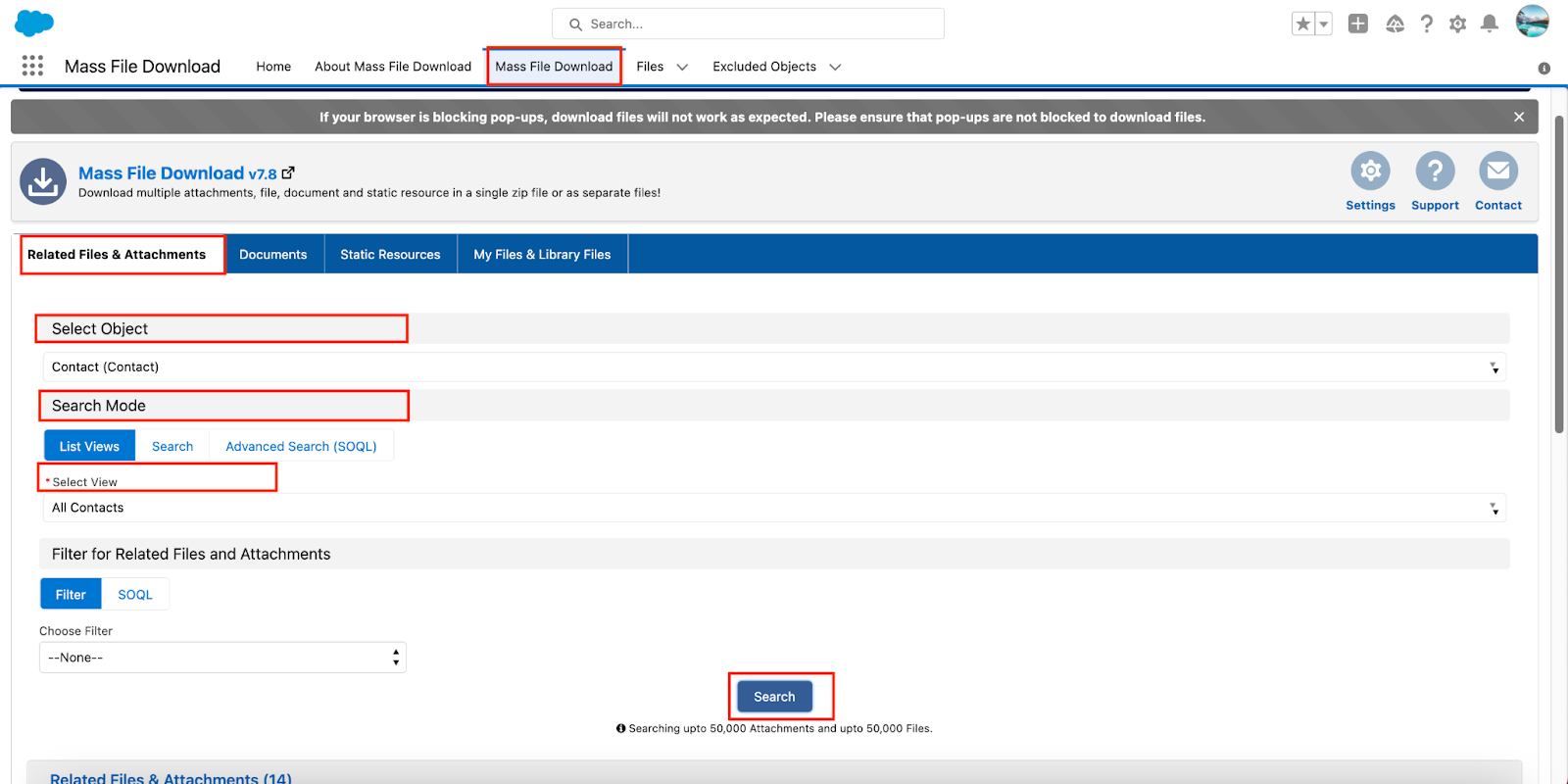Expand the Files tab chevron
The image size is (1568, 784).
[682, 67]
